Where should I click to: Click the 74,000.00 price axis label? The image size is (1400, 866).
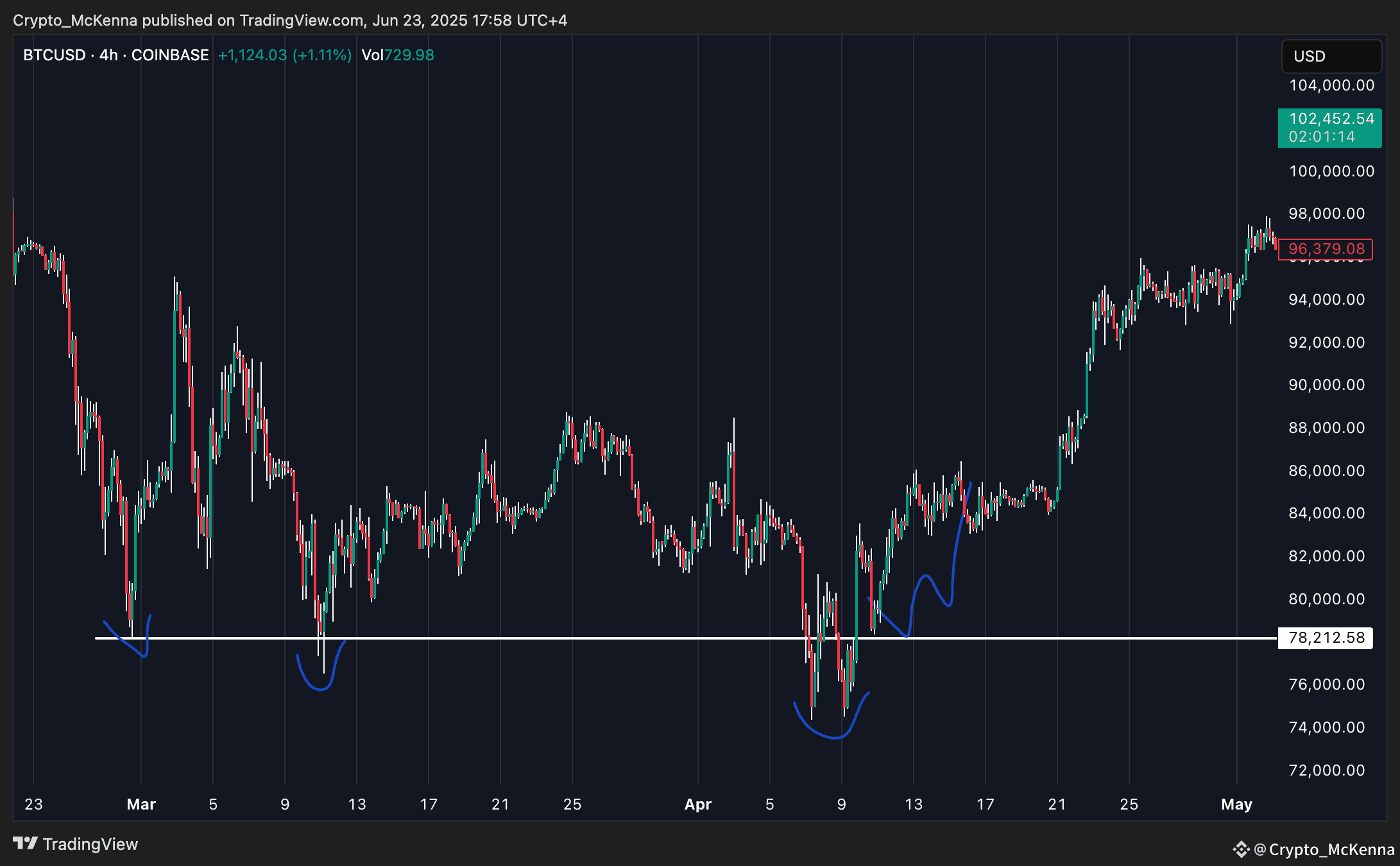coord(1327,727)
